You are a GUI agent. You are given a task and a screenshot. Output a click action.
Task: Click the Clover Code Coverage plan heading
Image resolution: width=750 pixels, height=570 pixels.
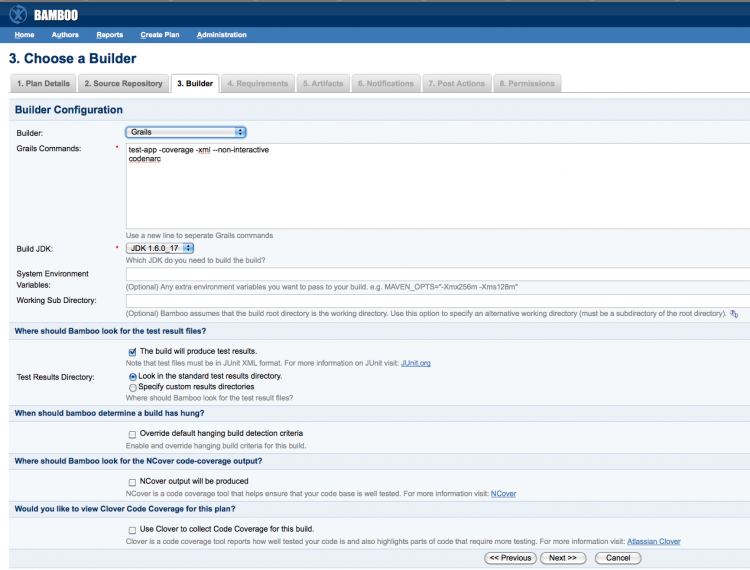coord(125,509)
